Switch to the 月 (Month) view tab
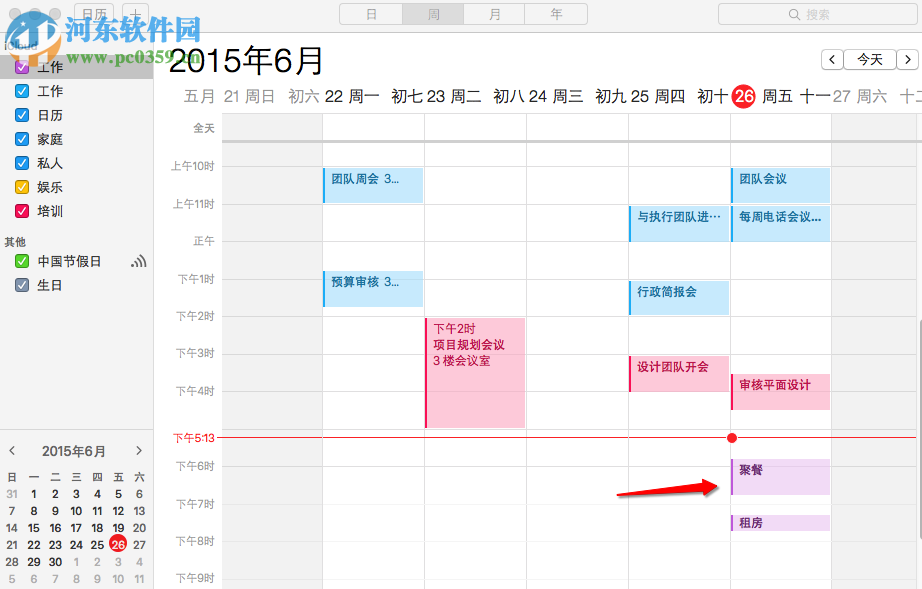 494,14
